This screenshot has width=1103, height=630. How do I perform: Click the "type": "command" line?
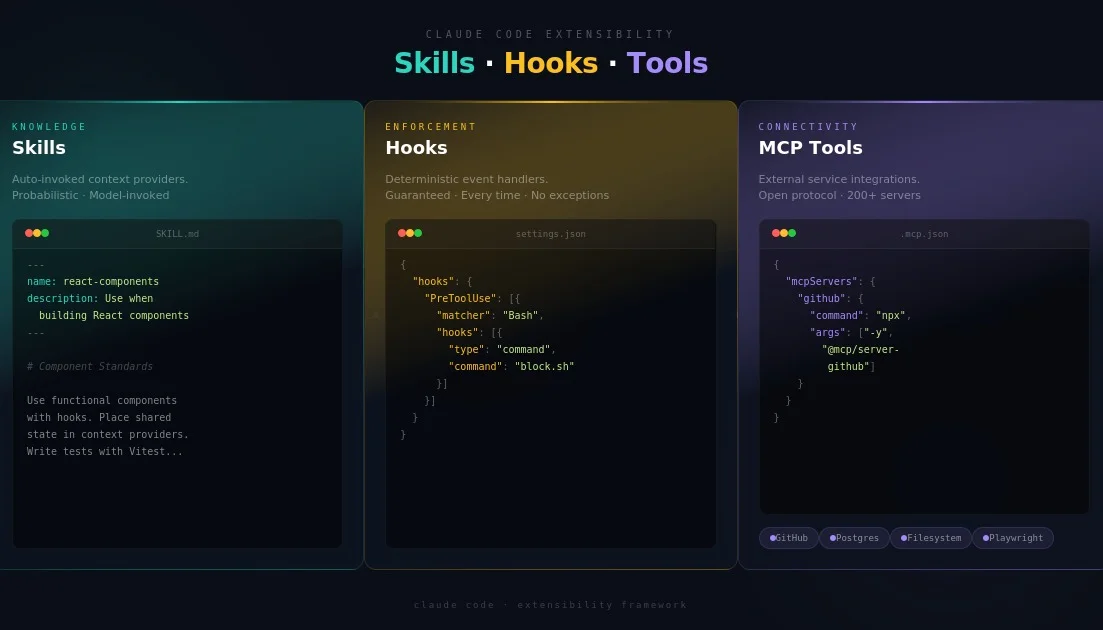[502, 349]
